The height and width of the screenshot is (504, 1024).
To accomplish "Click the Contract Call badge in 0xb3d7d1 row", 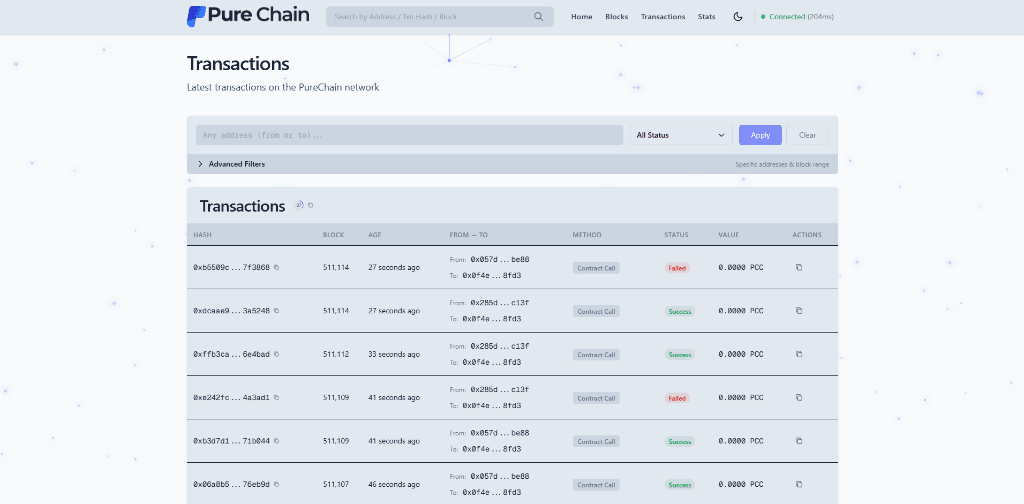I will [x=596, y=441].
